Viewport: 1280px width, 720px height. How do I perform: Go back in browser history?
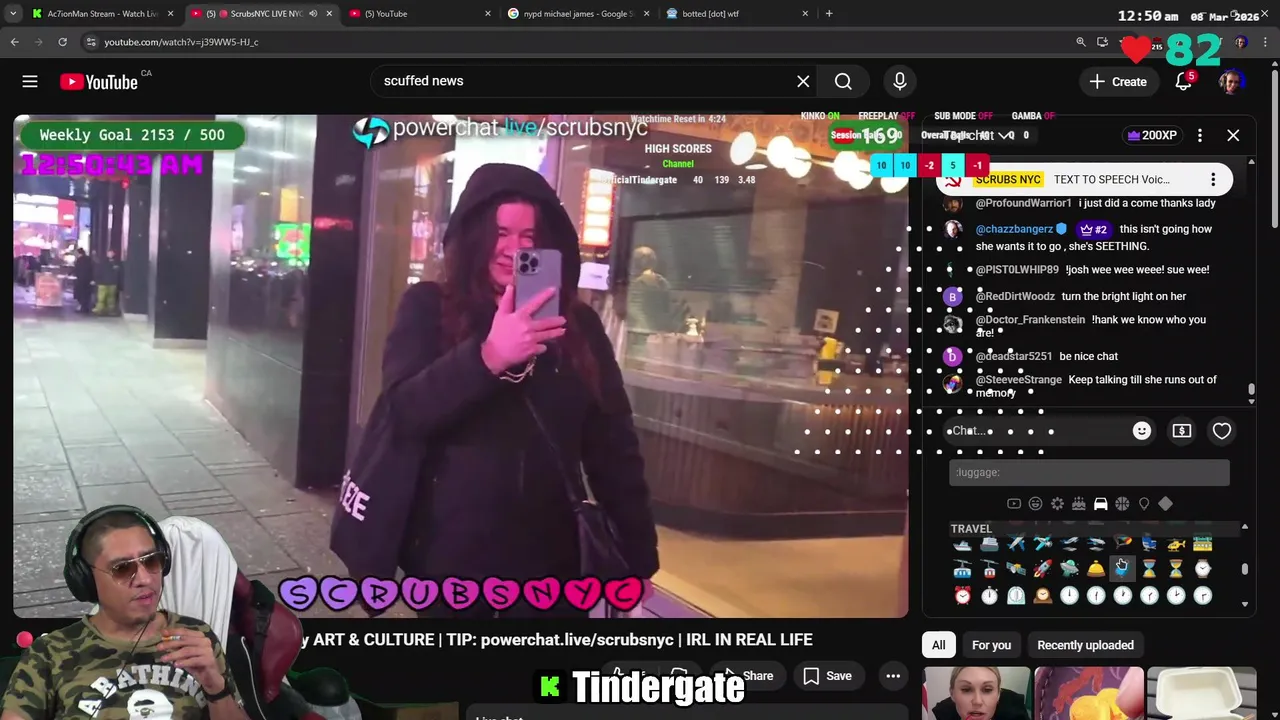[x=14, y=42]
